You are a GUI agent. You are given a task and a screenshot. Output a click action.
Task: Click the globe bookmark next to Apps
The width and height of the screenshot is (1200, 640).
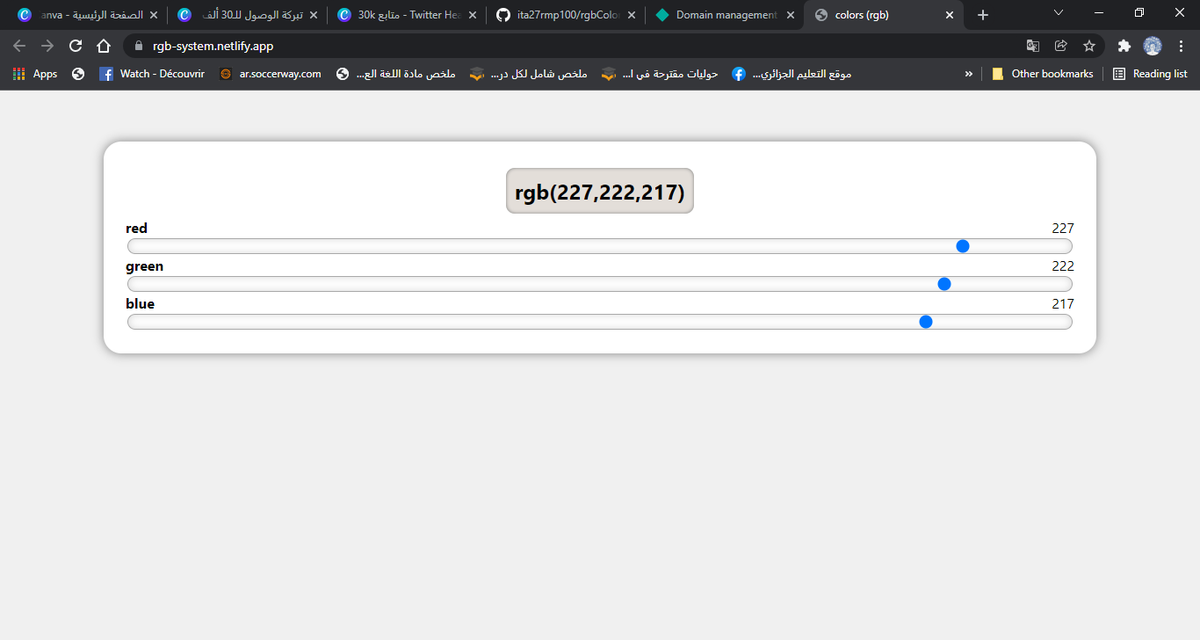tap(78, 74)
